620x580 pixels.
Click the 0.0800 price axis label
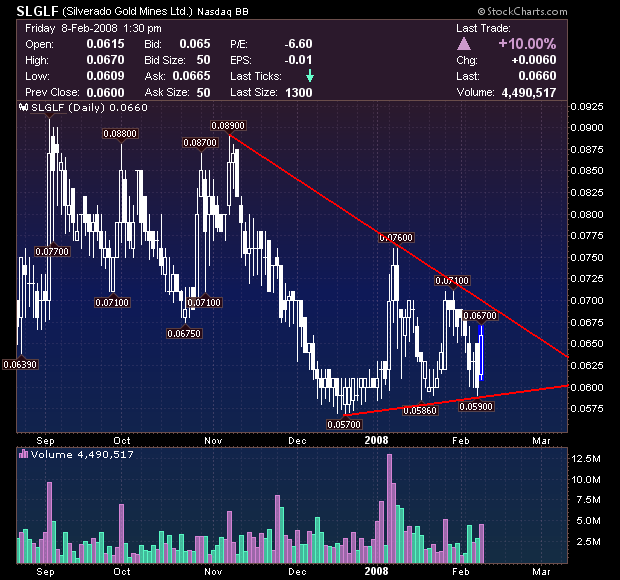coord(587,214)
